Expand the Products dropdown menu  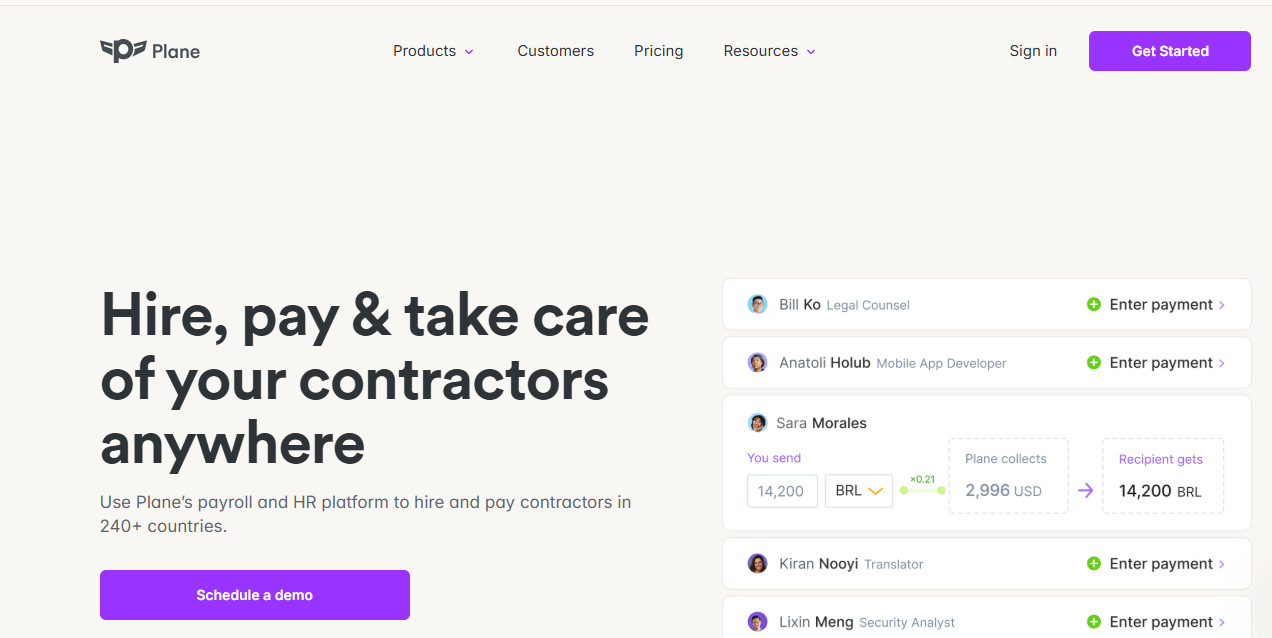click(433, 51)
